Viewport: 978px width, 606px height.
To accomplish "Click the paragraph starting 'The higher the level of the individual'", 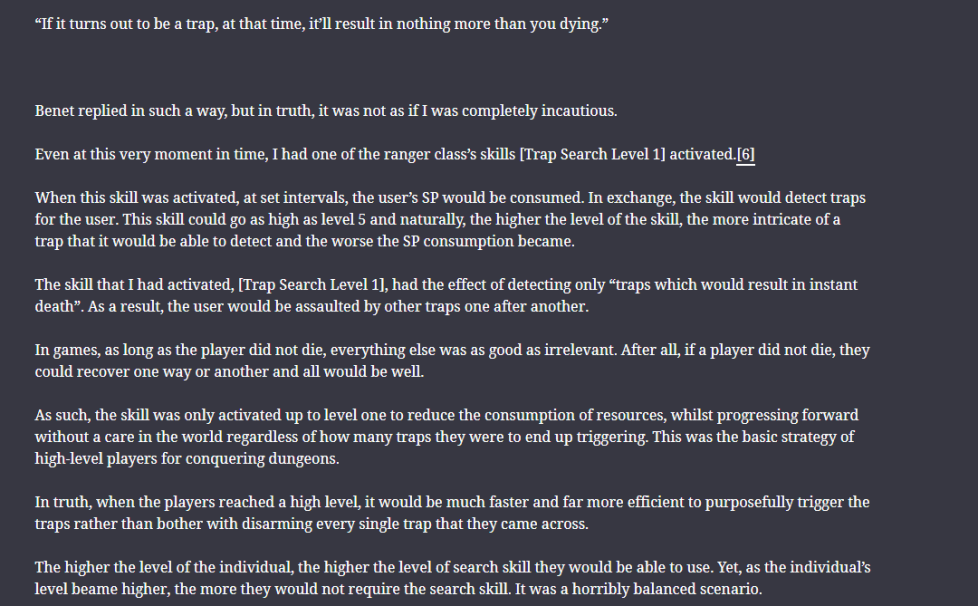I will [x=453, y=578].
